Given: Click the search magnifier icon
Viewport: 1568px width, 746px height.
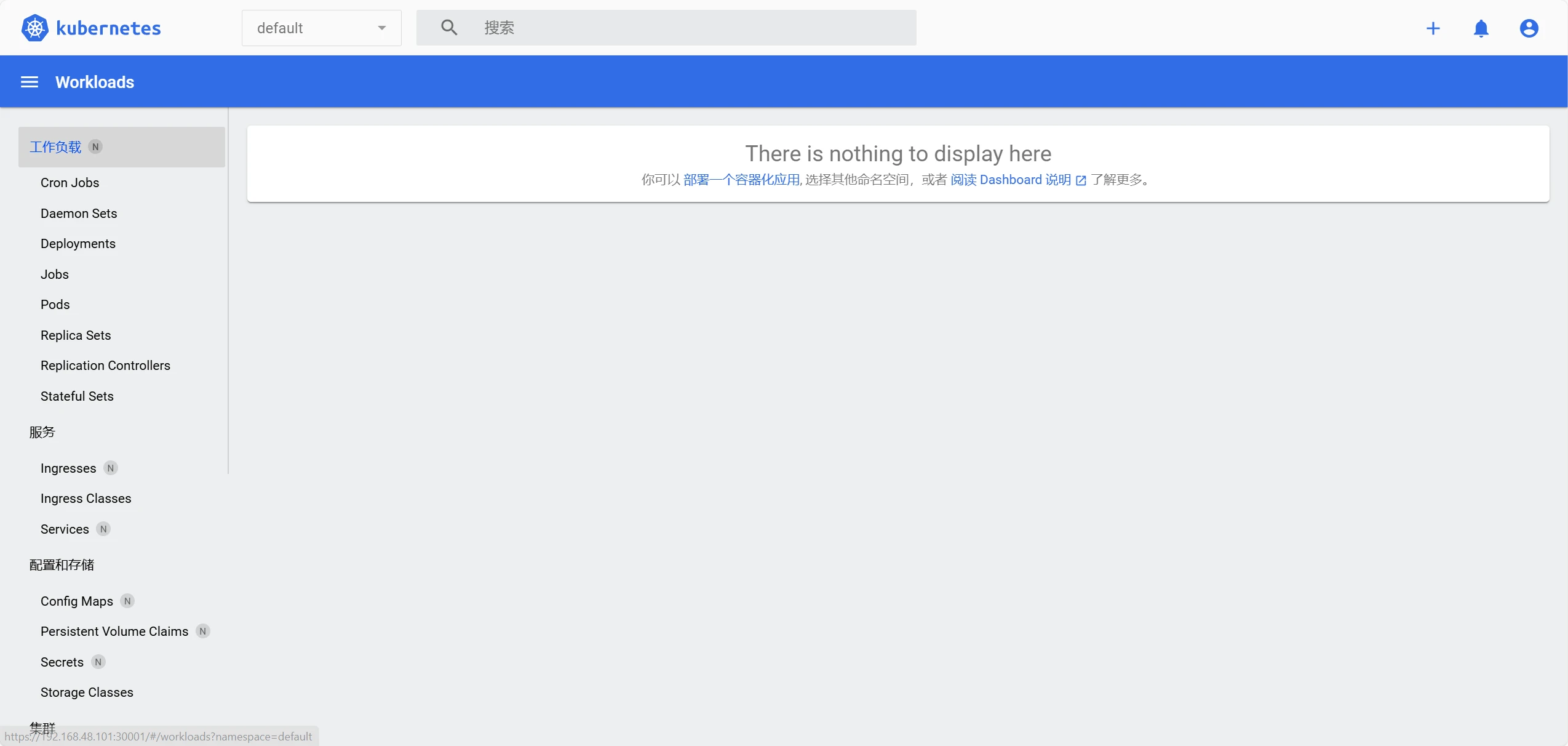Looking at the screenshot, I should 449,28.
